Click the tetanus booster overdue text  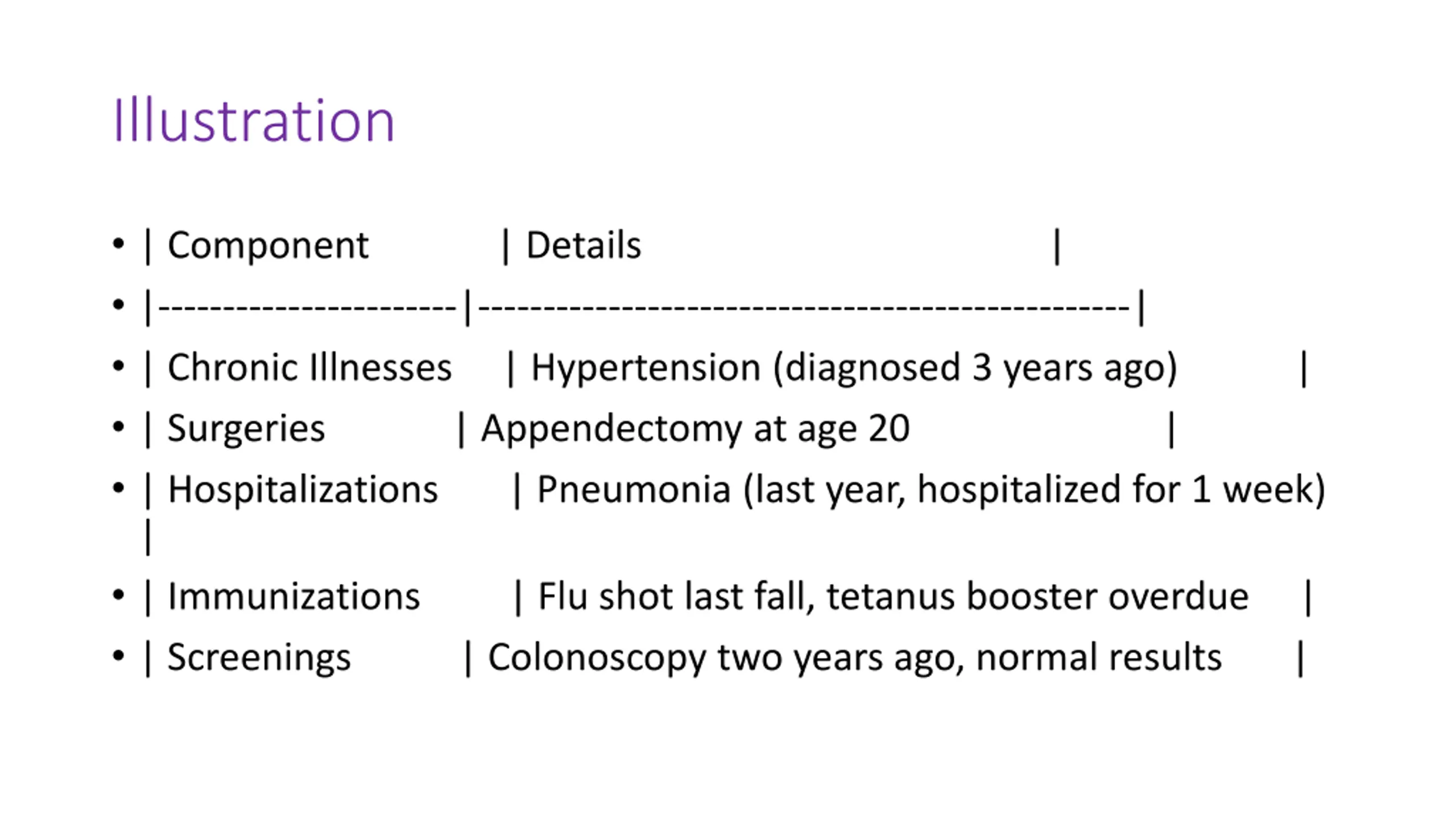point(1037,597)
